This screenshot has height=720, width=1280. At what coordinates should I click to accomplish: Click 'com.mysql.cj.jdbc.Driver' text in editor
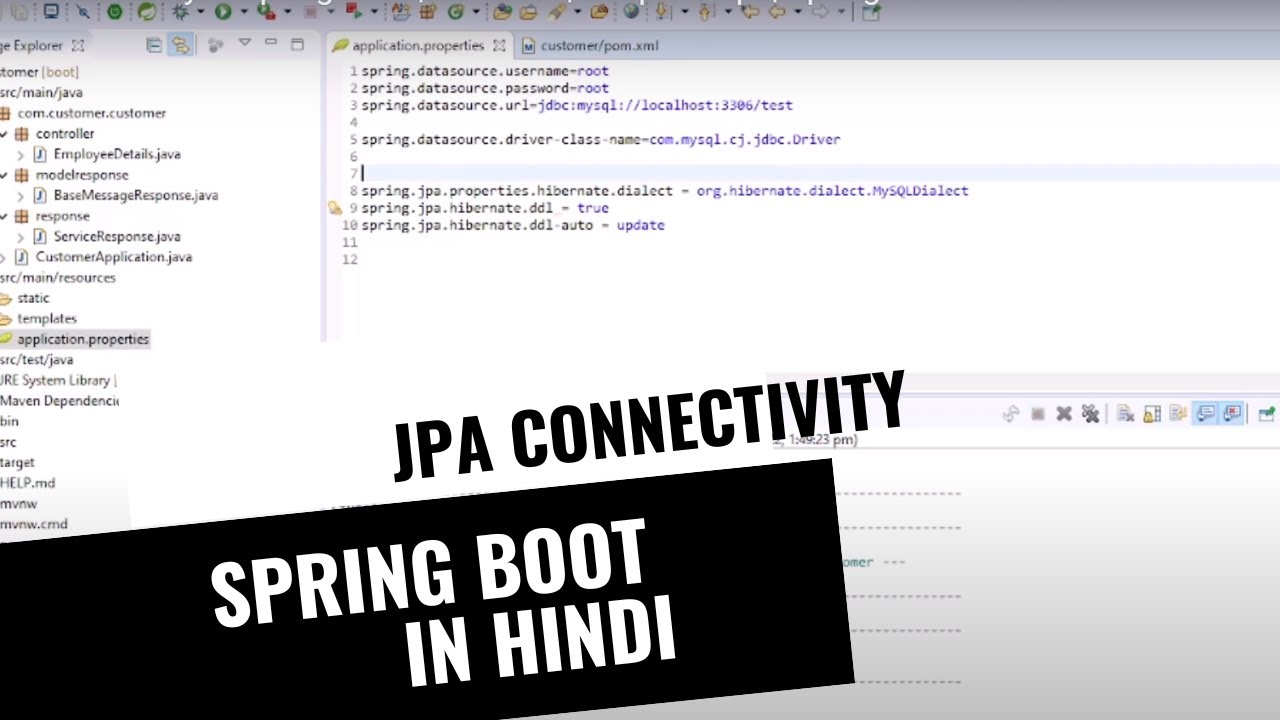pyautogui.click(x=745, y=139)
